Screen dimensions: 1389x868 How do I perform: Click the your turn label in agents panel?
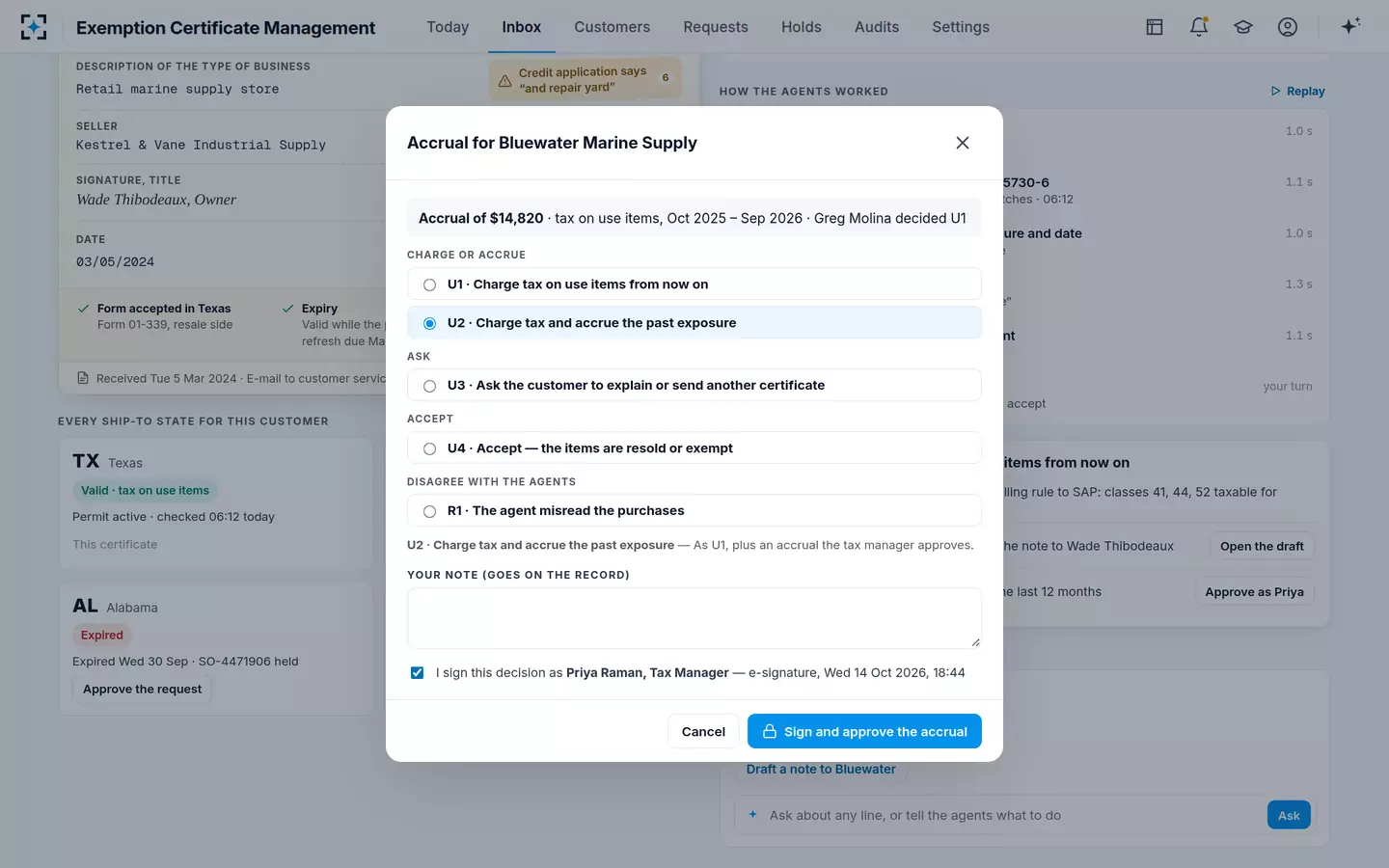(x=1288, y=386)
